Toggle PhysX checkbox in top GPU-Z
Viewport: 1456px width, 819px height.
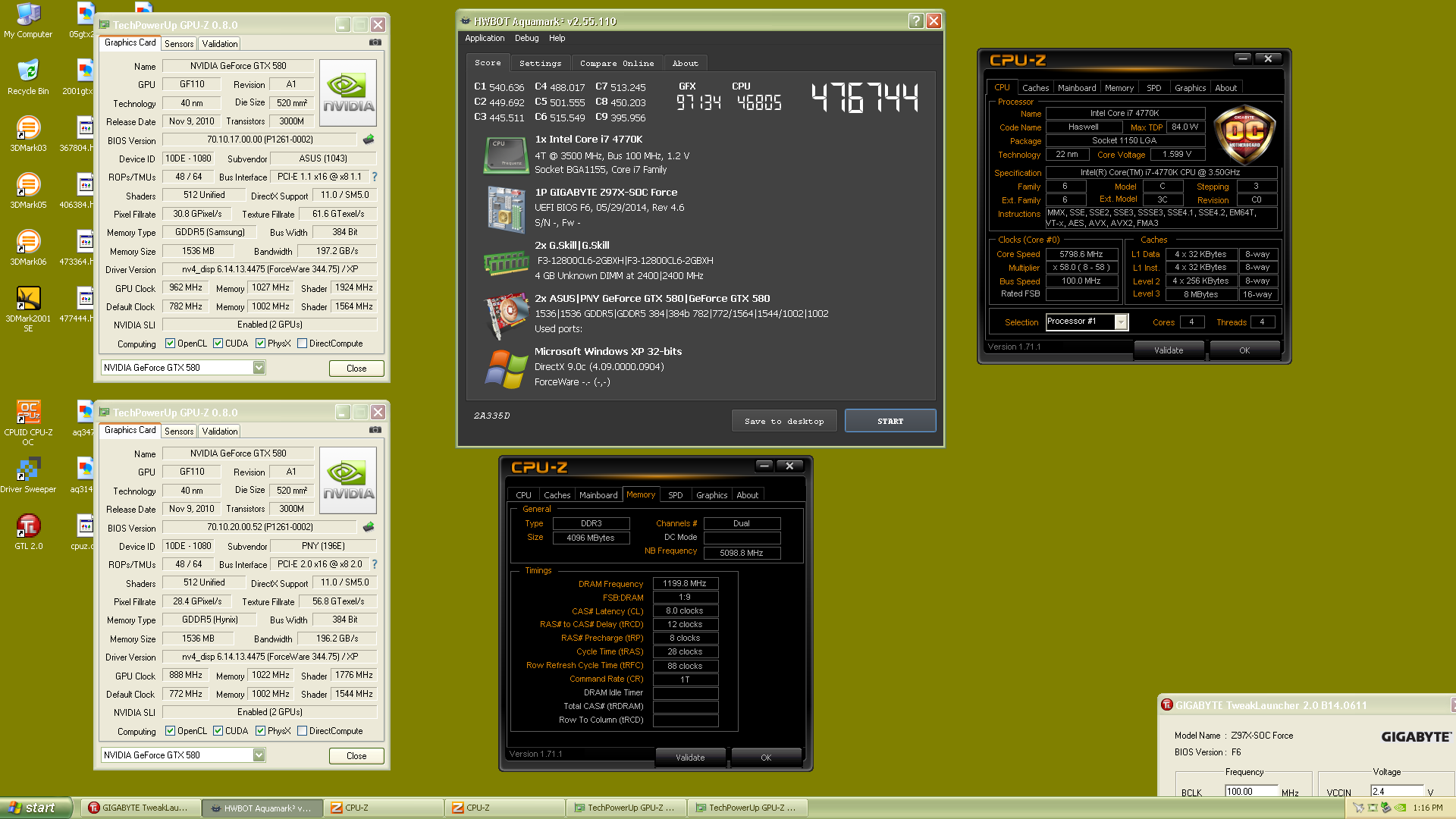[260, 344]
